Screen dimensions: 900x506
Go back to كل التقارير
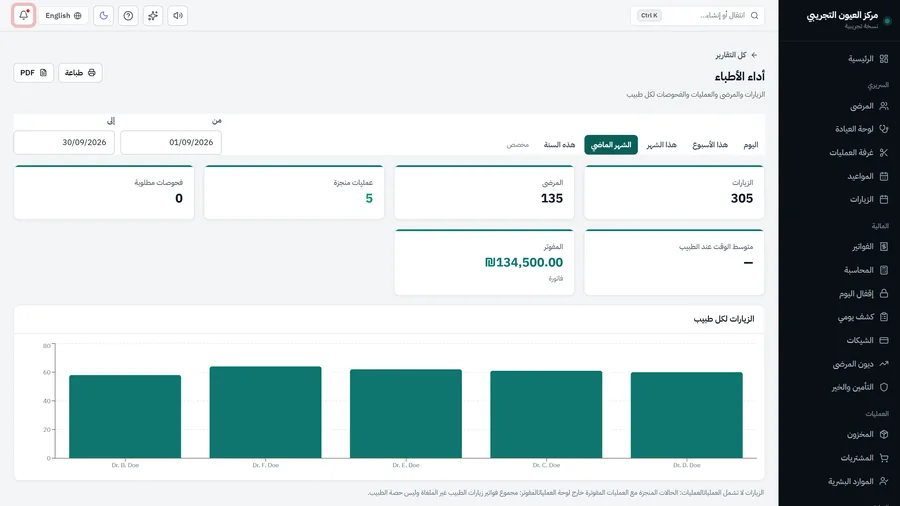[736, 55]
